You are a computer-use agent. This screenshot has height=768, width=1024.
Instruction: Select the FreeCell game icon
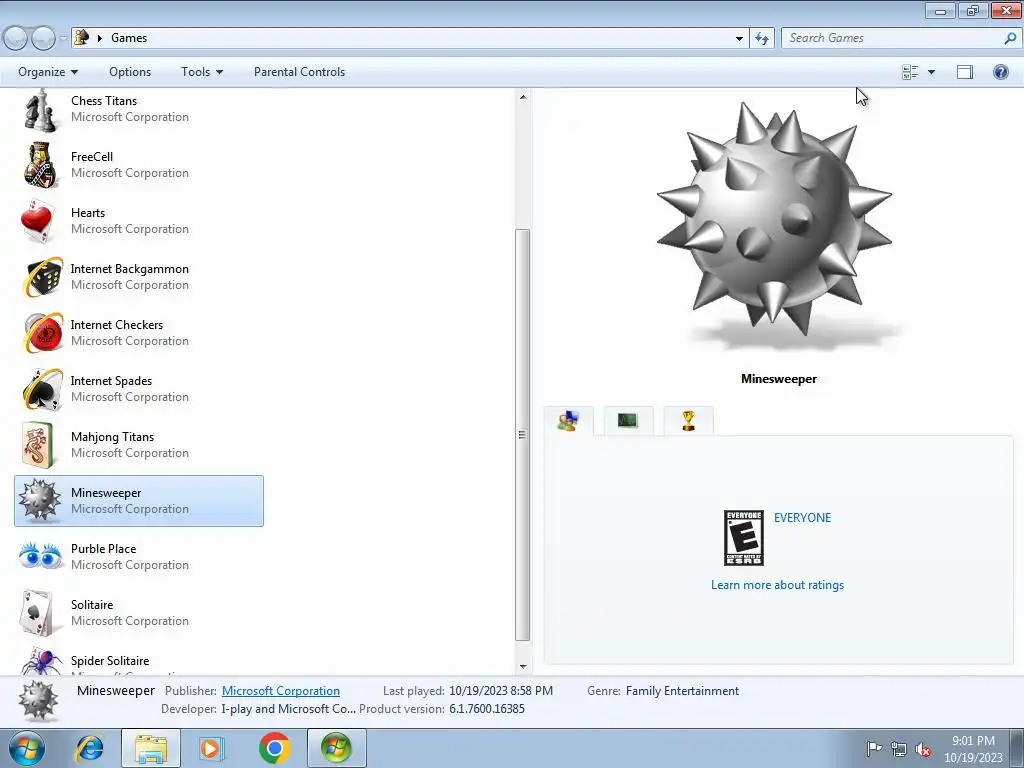pyautogui.click(x=40, y=165)
